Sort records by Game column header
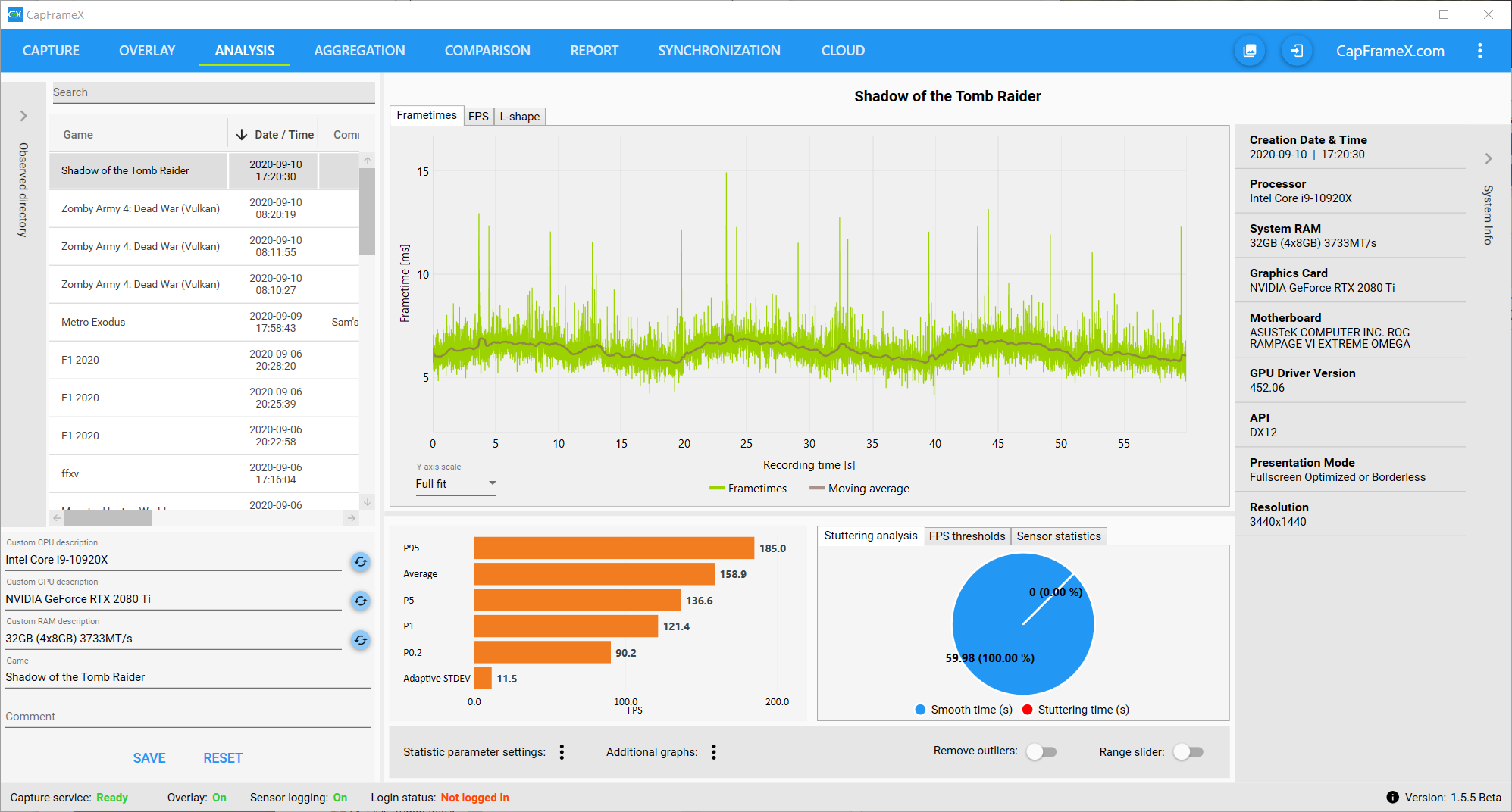This screenshot has width=1512, height=812. [x=78, y=135]
